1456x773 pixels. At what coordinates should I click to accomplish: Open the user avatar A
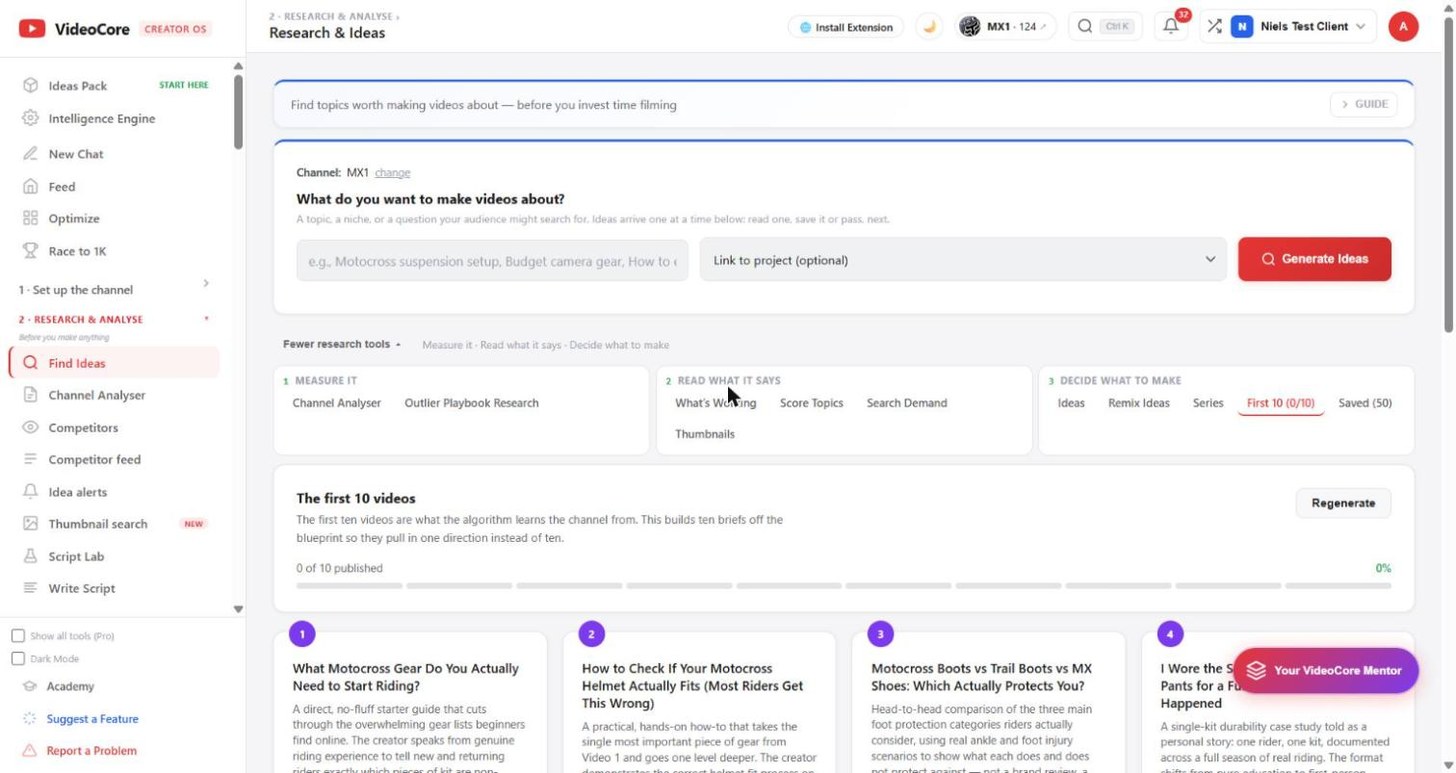(1403, 27)
